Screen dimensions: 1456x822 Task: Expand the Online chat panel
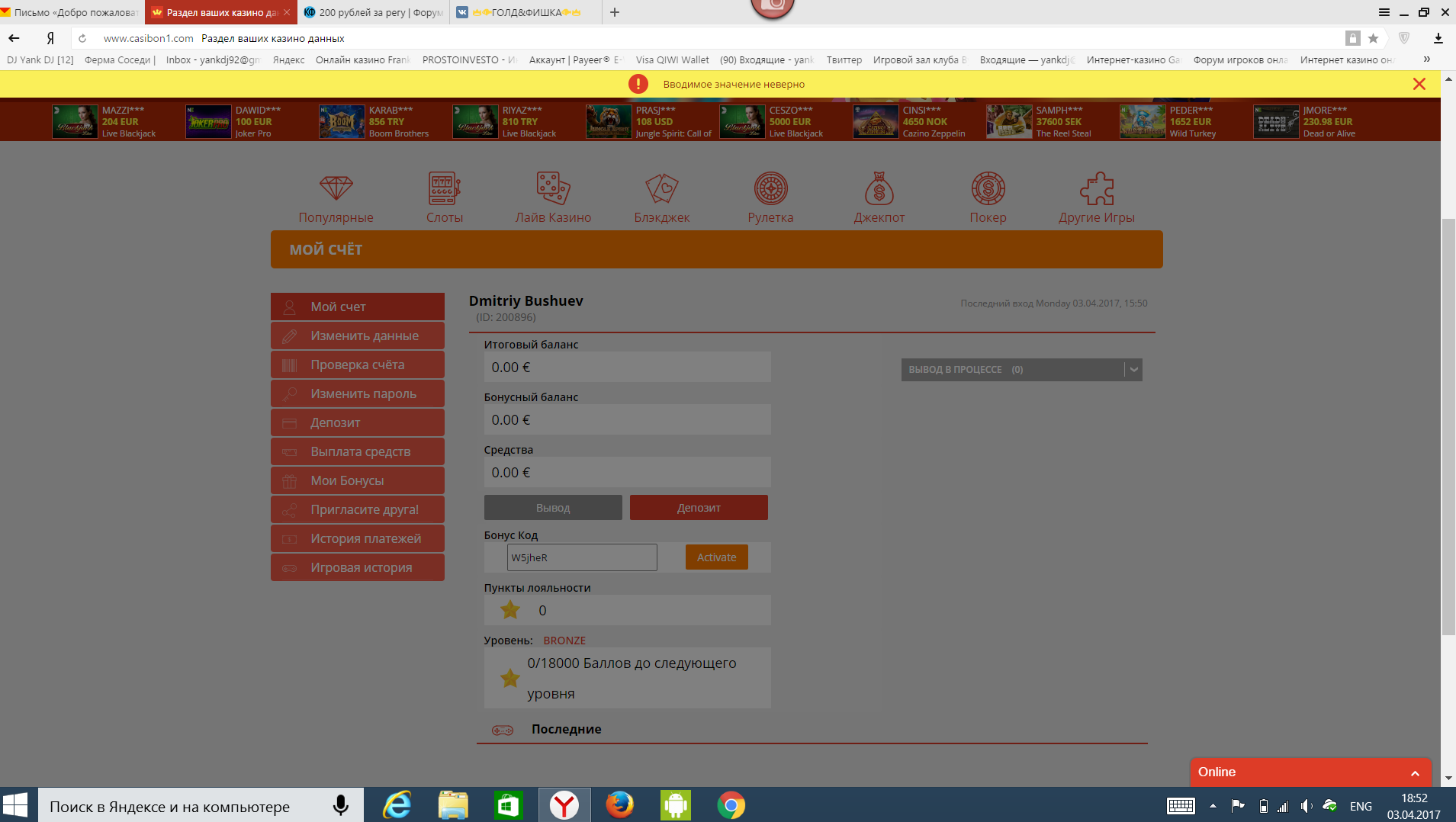[1310, 772]
